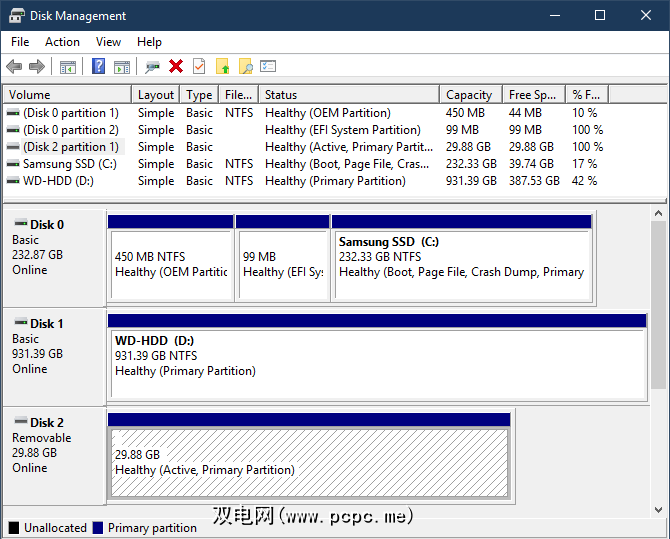
Task: Click the Forward arrow toolbar icon
Action: coord(37,67)
